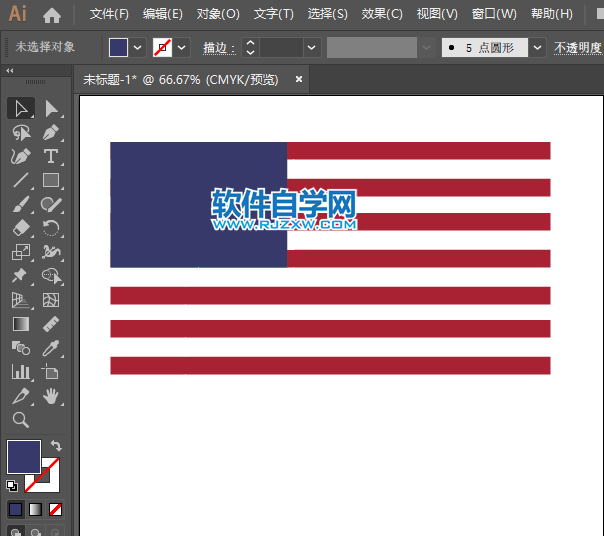This screenshot has width=604, height=536.
Task: Select the Hand tool
Action: (x=51, y=396)
